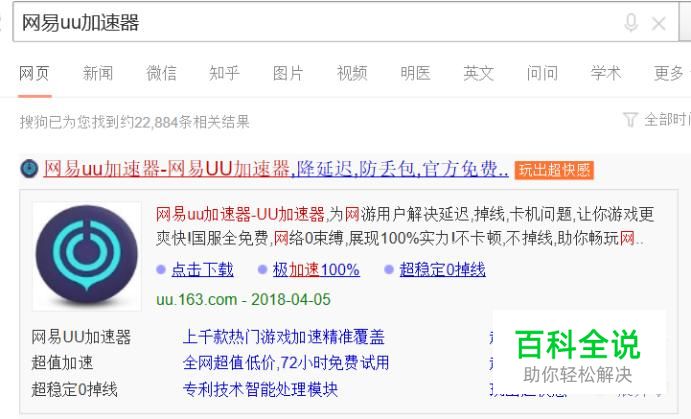Viewport: 691px width, 419px height.
Task: Click the small UU favicon beside the result title
Action: (x=29, y=168)
